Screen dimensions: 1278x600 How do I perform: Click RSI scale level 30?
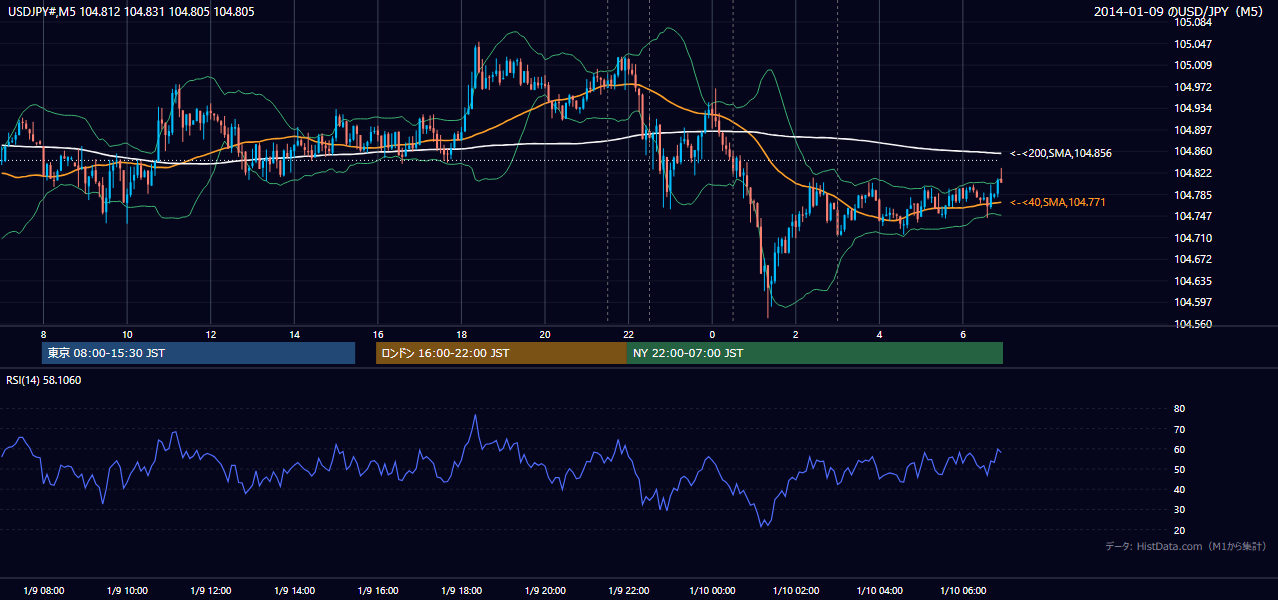[x=1179, y=510]
